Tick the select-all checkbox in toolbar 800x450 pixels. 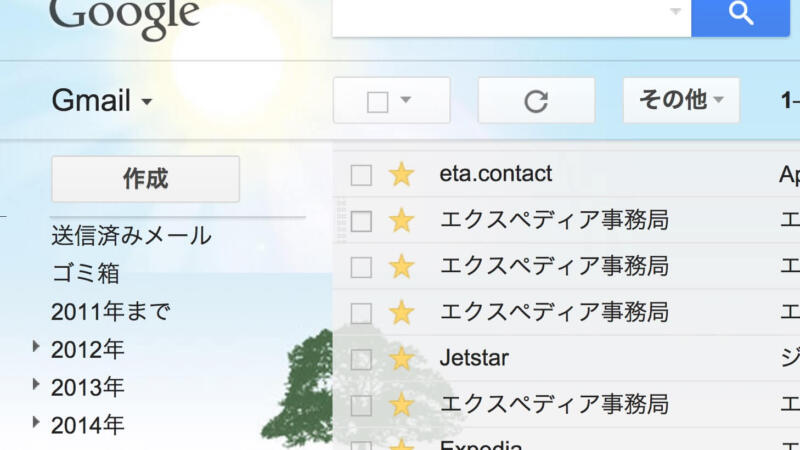378,102
